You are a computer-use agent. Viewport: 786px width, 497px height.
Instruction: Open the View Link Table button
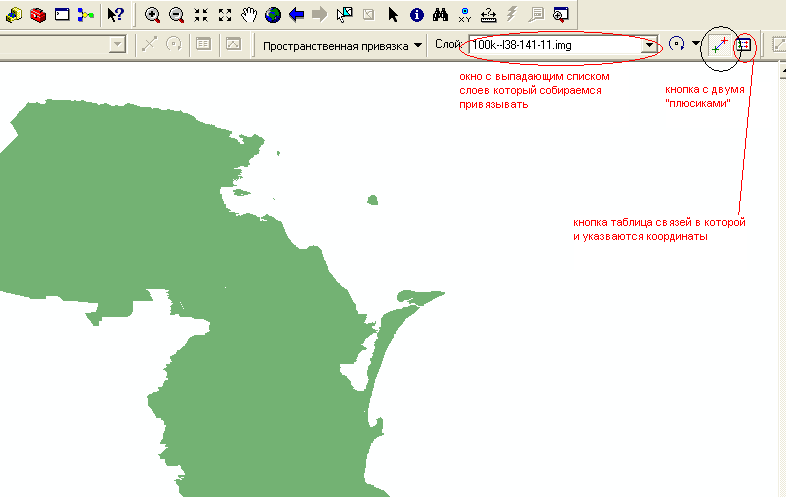click(743, 45)
